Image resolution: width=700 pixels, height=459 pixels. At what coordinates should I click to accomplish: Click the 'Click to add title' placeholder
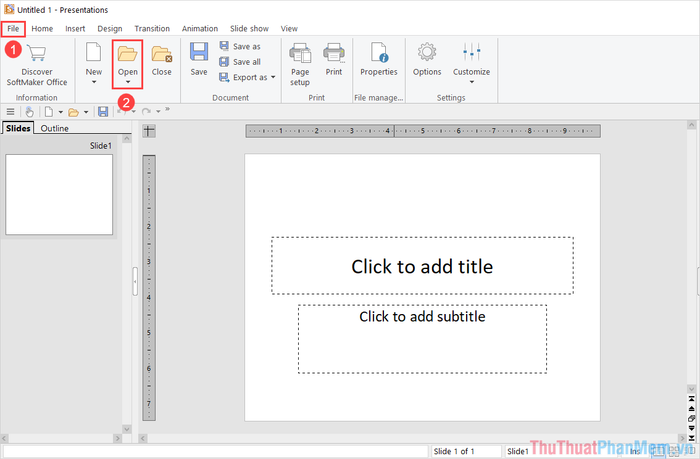(422, 266)
